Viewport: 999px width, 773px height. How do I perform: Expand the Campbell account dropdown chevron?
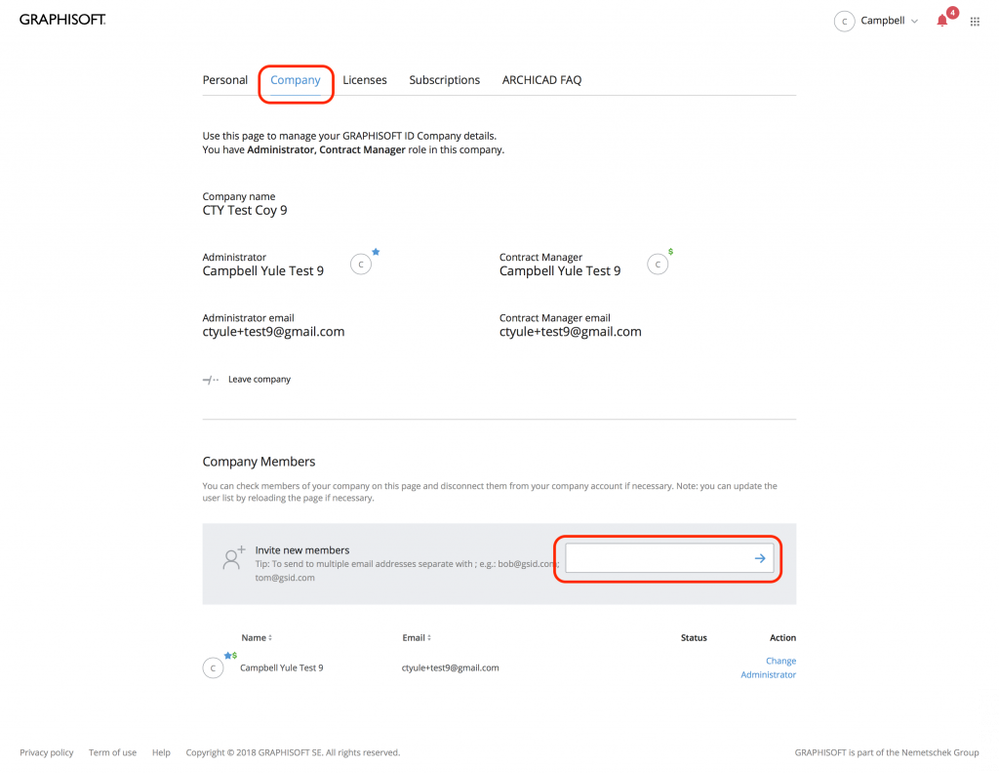(x=914, y=21)
